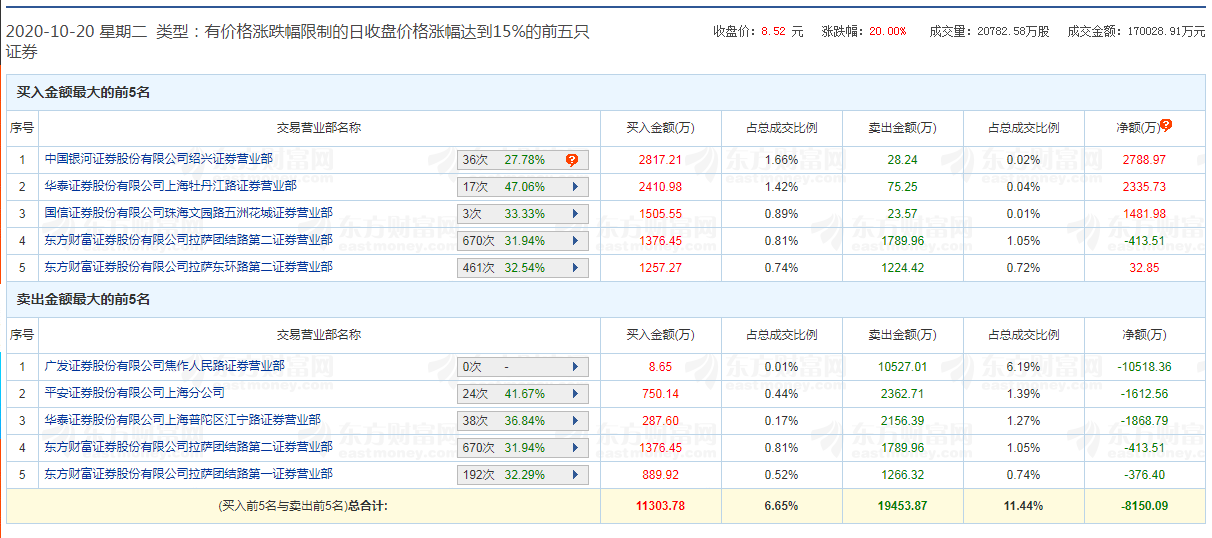Expand 670次 31.94% arrow in the buy list
Viewport: 1212px width, 538px height.
point(575,241)
